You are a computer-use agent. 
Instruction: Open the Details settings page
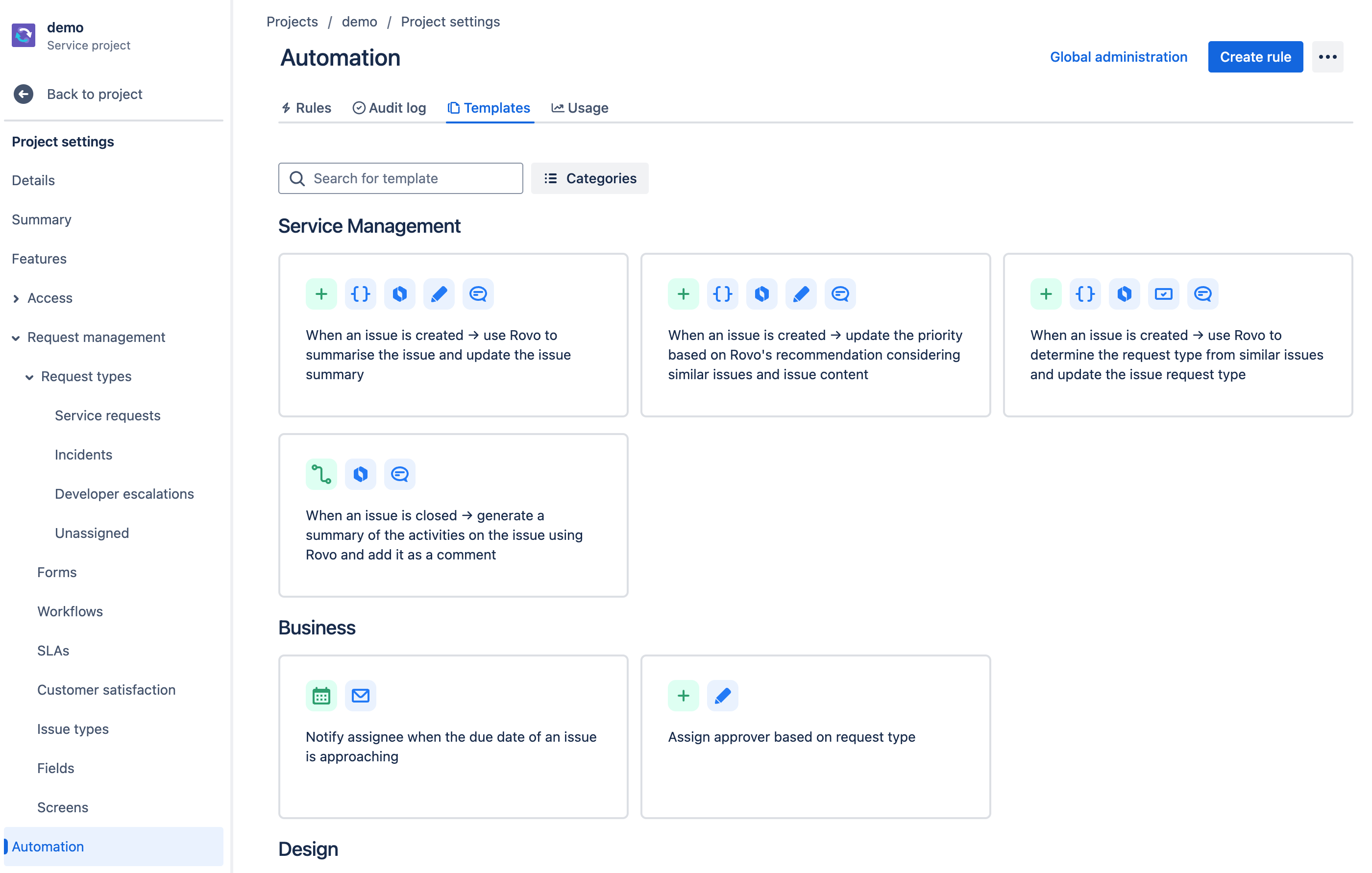33,180
